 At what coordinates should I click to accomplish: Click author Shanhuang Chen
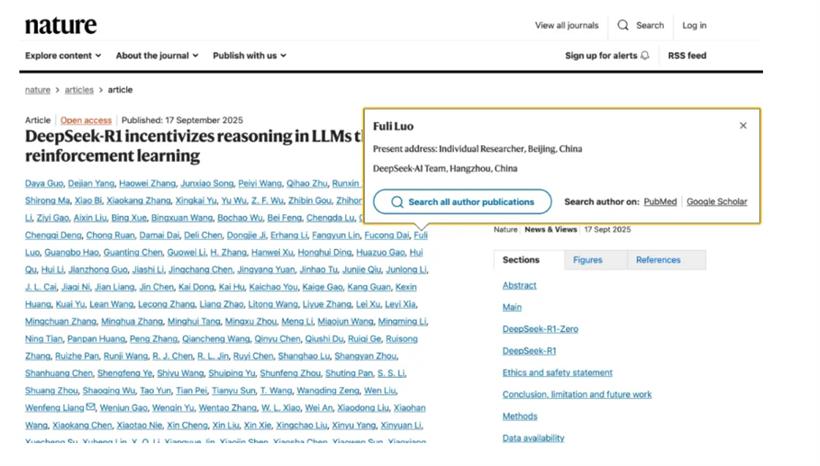click(x=59, y=373)
